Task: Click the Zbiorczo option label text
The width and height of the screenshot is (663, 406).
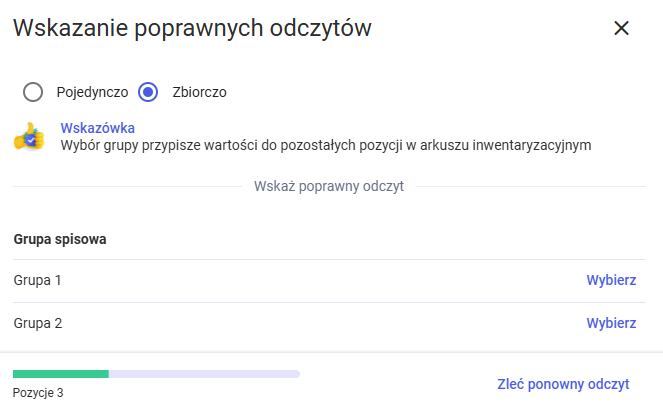Action: [x=200, y=92]
